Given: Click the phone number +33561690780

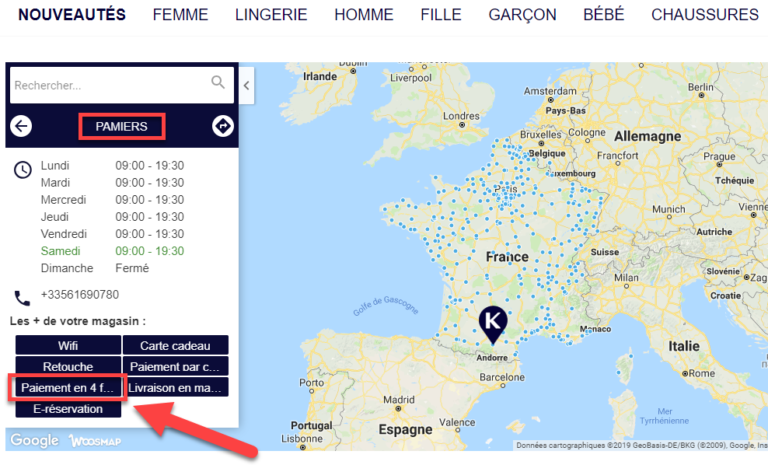Looking at the screenshot, I should coord(80,294).
